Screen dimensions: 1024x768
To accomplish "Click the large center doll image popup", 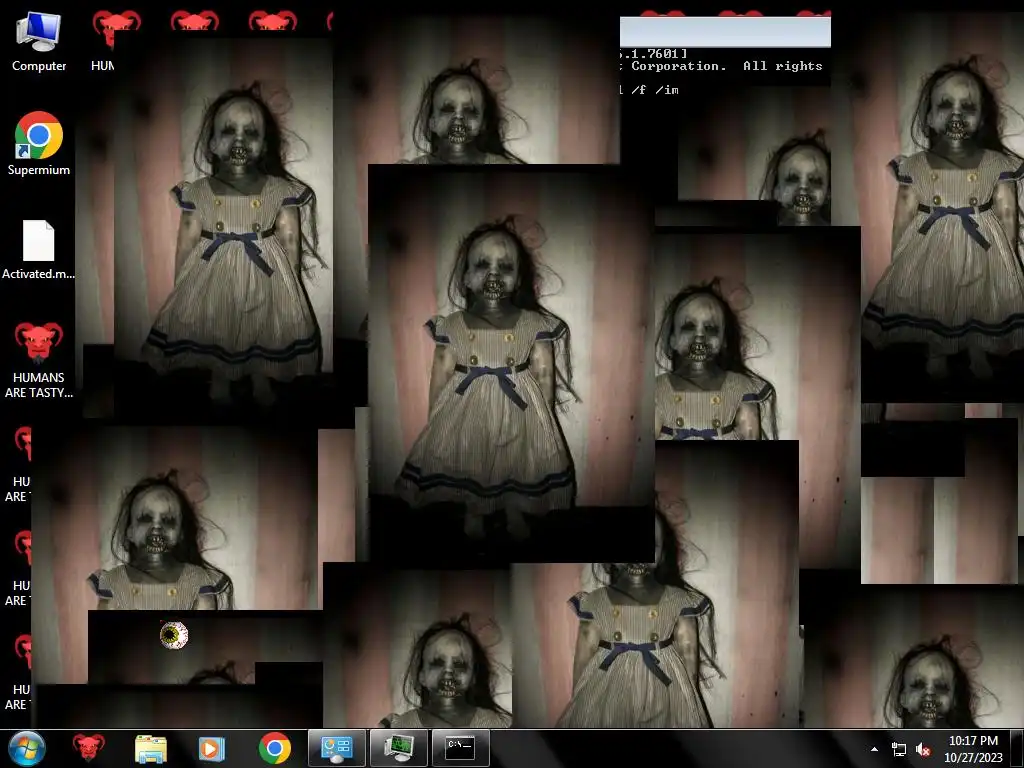I will pos(511,363).
